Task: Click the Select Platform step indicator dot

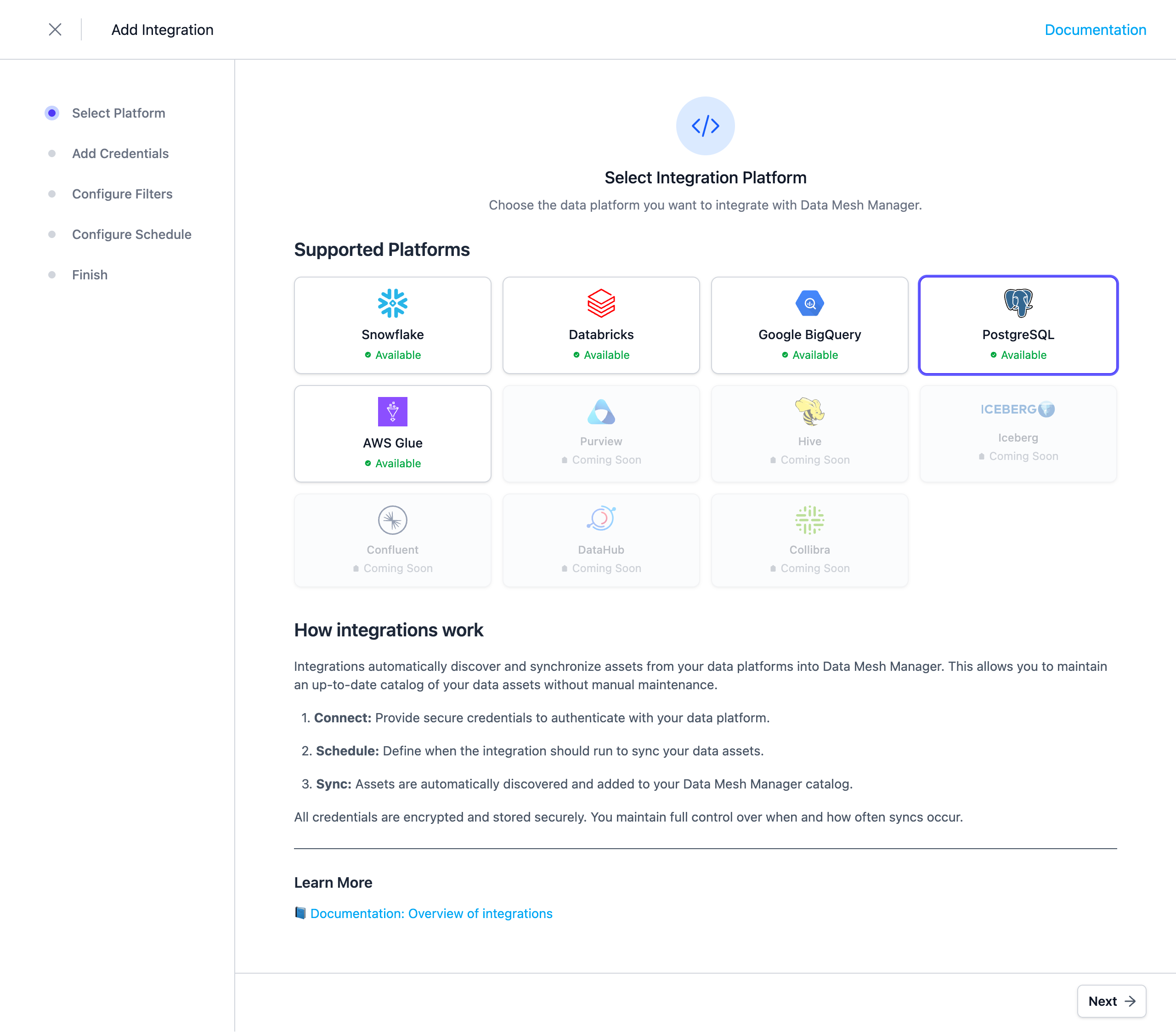Action: pos(52,113)
